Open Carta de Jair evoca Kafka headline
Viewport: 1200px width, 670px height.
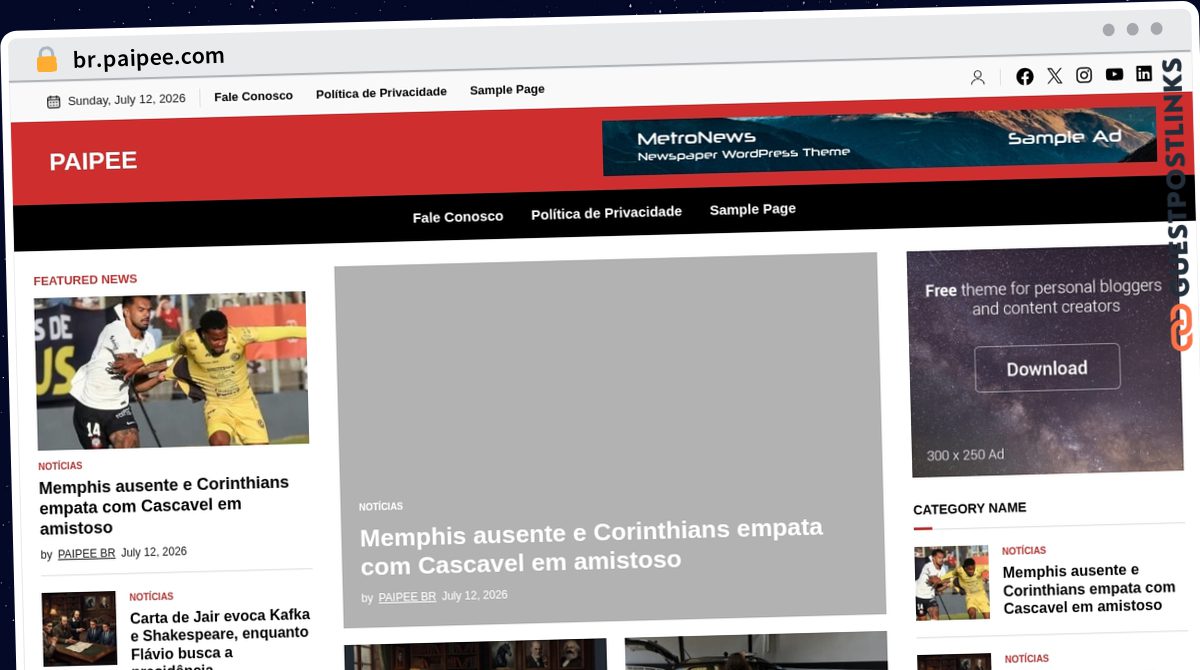[x=220, y=638]
